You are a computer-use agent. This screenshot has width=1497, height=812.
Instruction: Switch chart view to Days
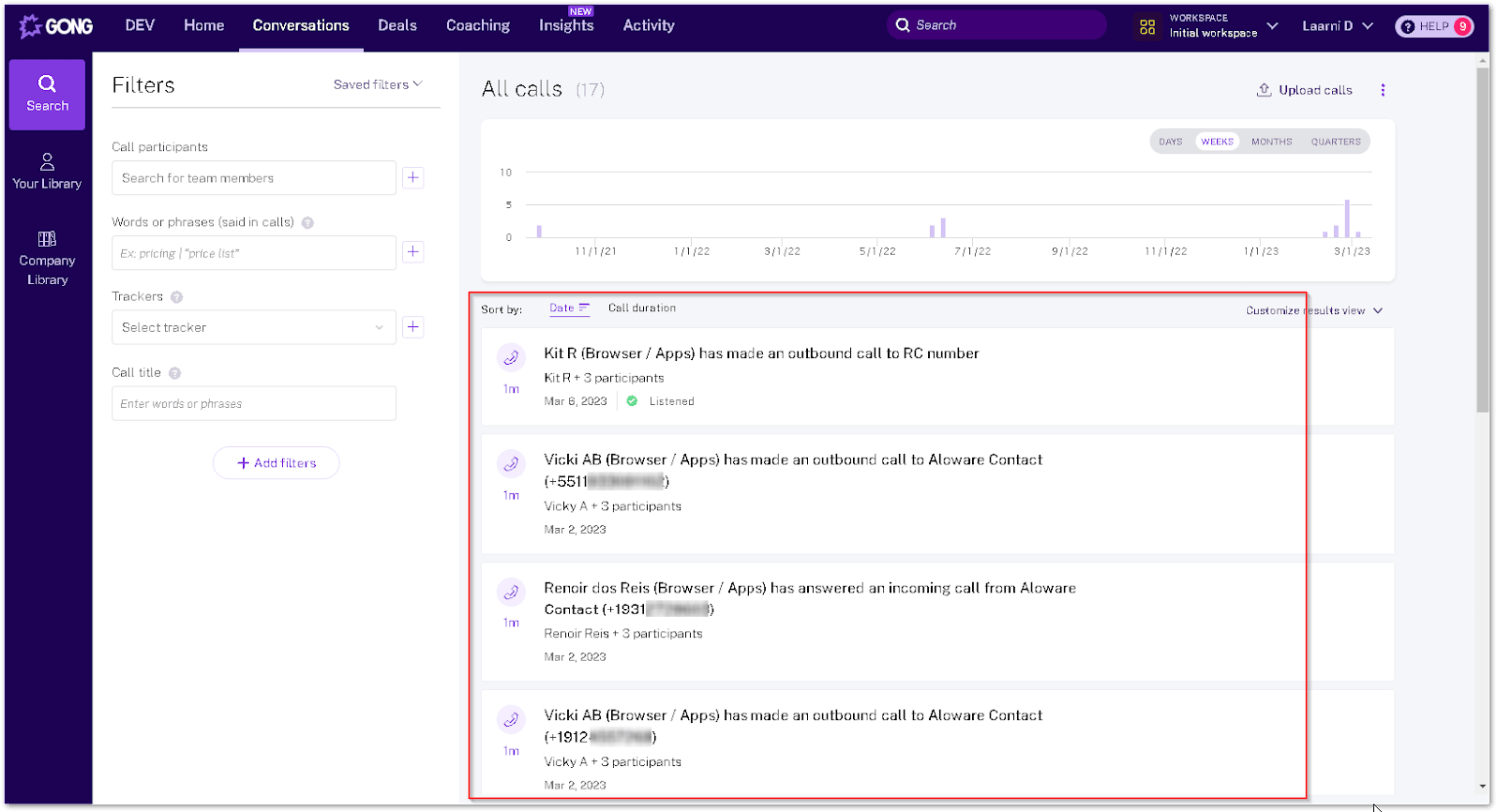(x=1171, y=142)
